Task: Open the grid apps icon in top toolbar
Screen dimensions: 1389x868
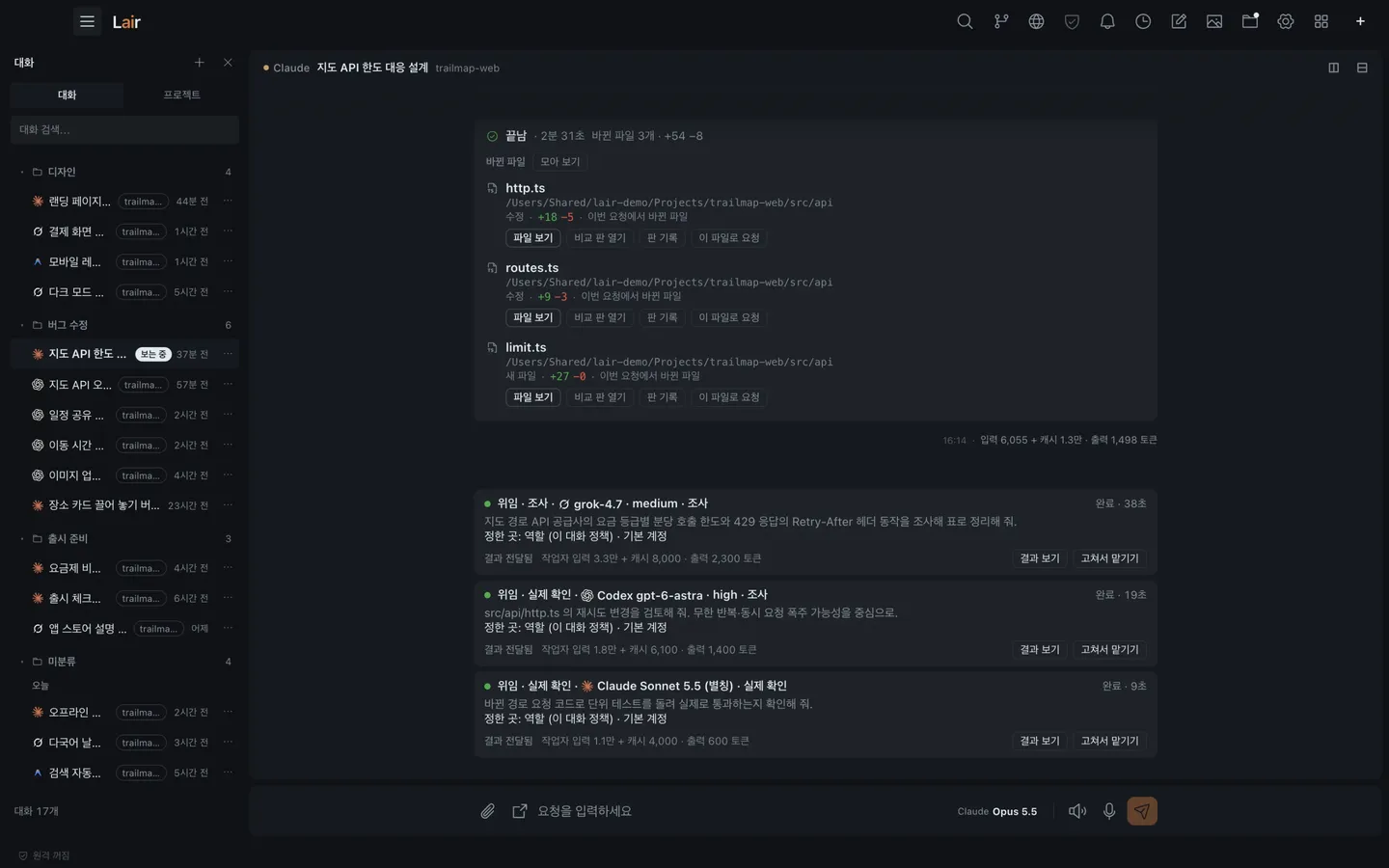Action: click(x=1321, y=21)
